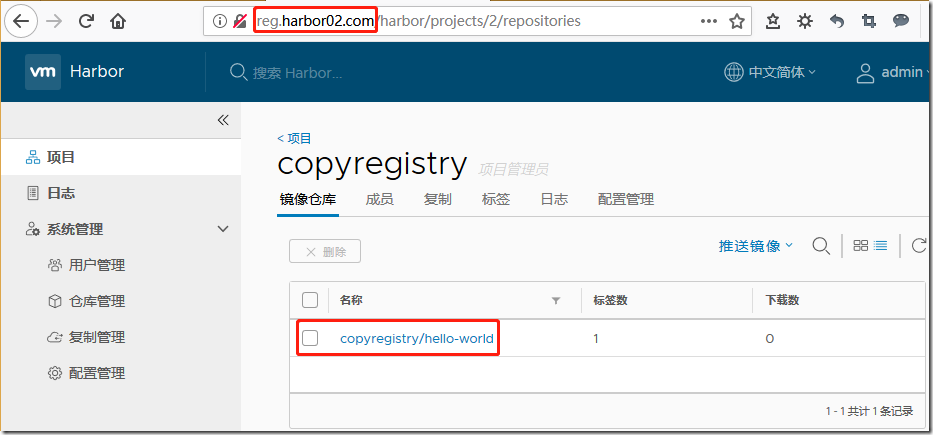Click the search magnifier in repository toolbar

point(821,246)
